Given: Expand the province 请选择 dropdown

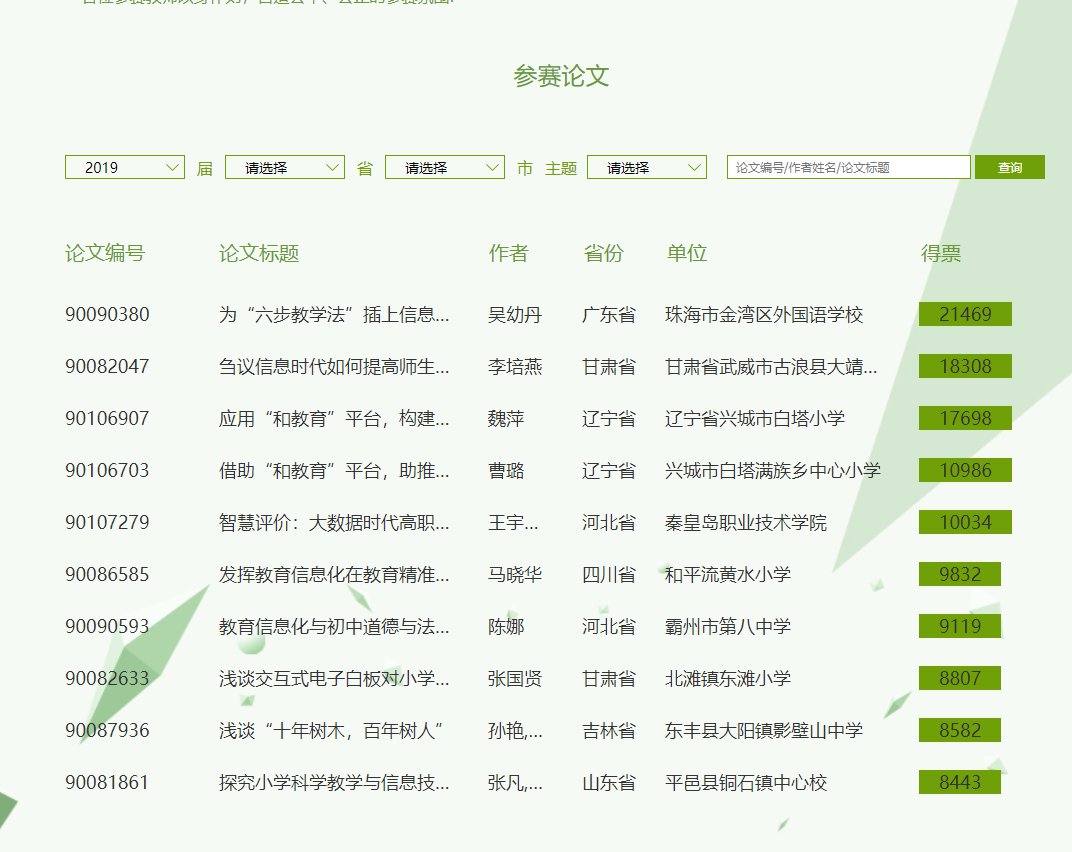Looking at the screenshot, I should click(x=284, y=168).
